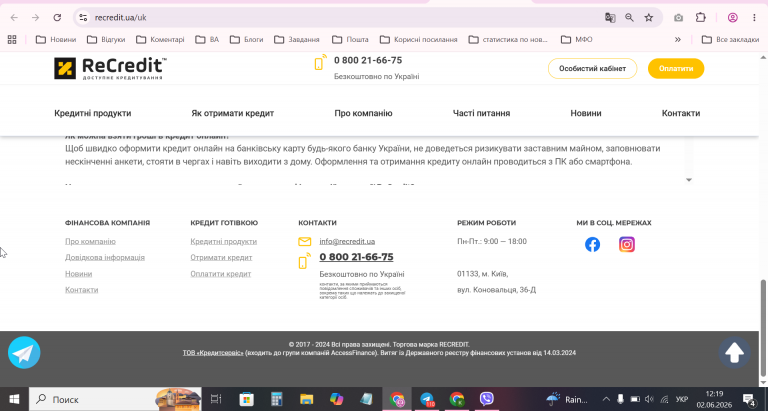
Task: Click the page vertical scrollbar thumb
Action: [x=763, y=328]
